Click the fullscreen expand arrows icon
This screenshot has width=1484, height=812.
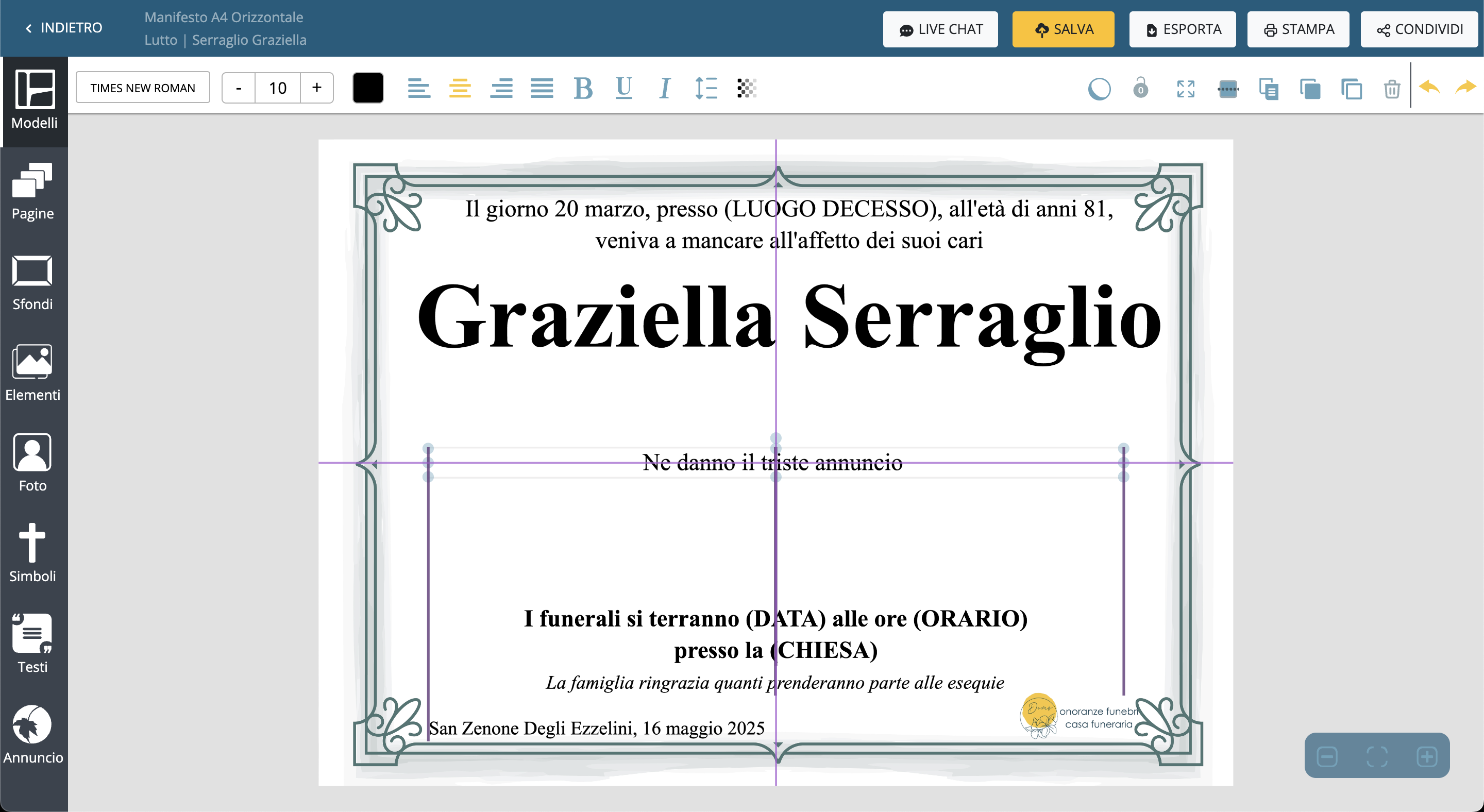pyautogui.click(x=1186, y=89)
